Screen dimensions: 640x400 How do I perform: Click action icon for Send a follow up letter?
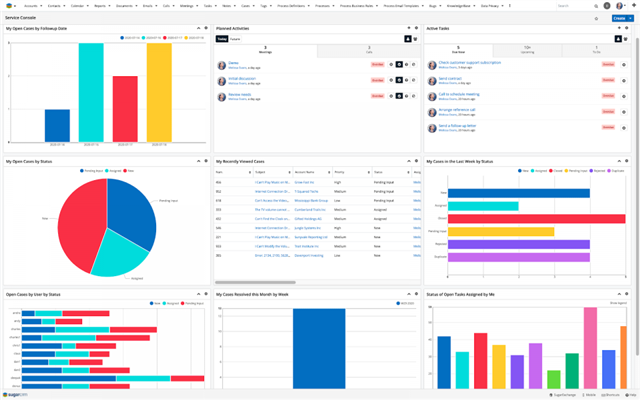tap(624, 128)
